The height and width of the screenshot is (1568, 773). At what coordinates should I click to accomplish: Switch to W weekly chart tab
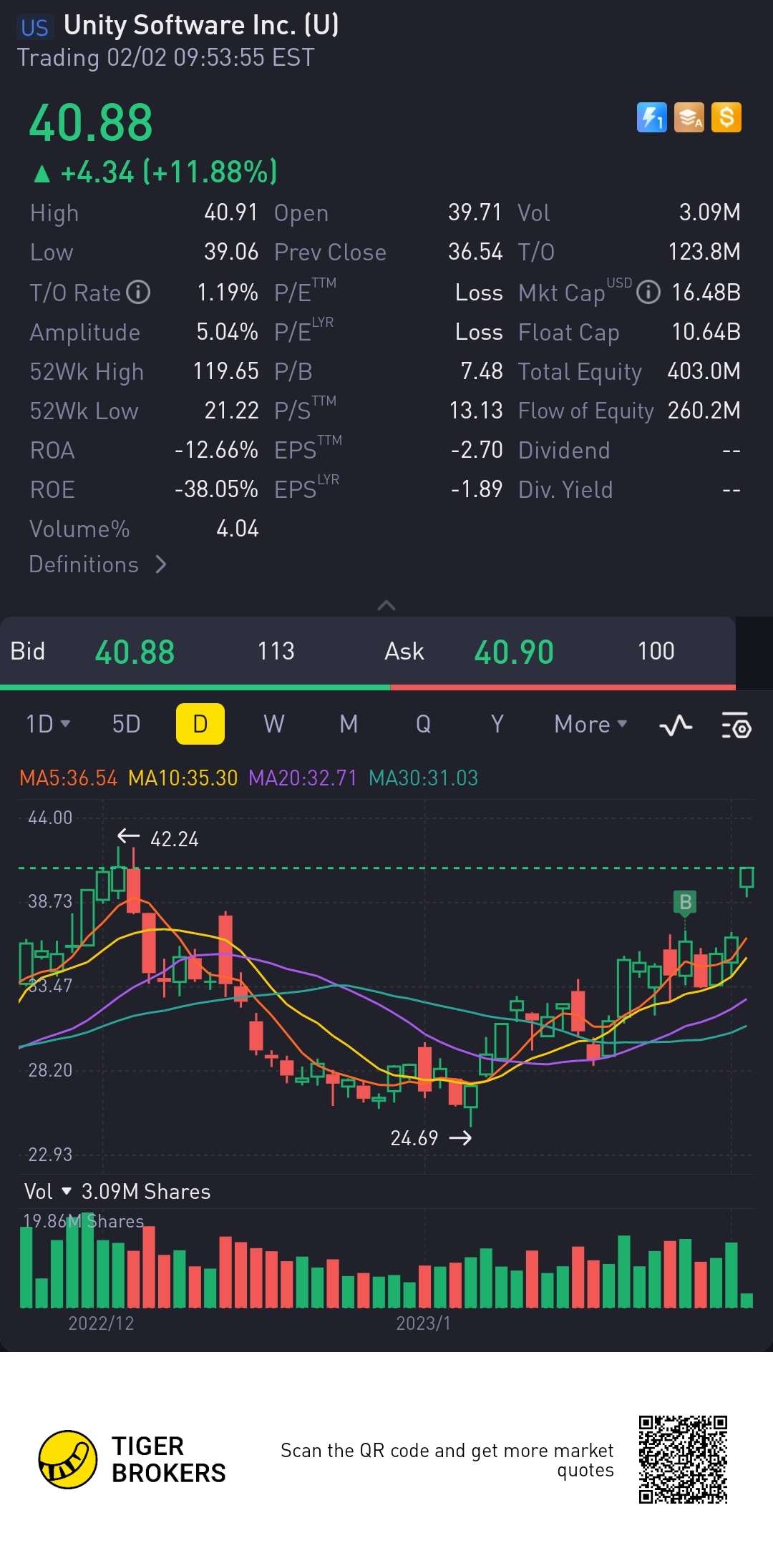tap(274, 724)
